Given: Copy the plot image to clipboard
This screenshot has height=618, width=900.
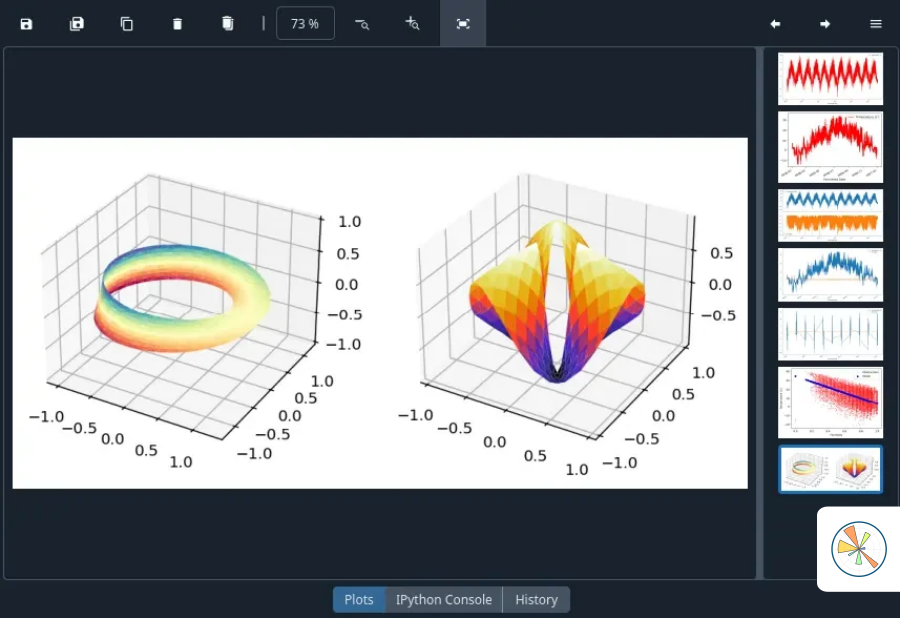Looking at the screenshot, I should (x=127, y=23).
